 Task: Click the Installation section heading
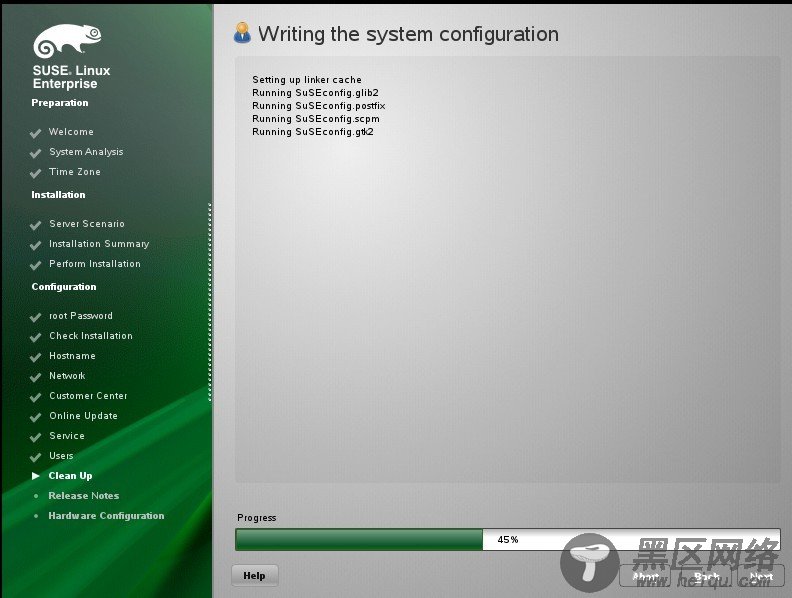pos(58,195)
